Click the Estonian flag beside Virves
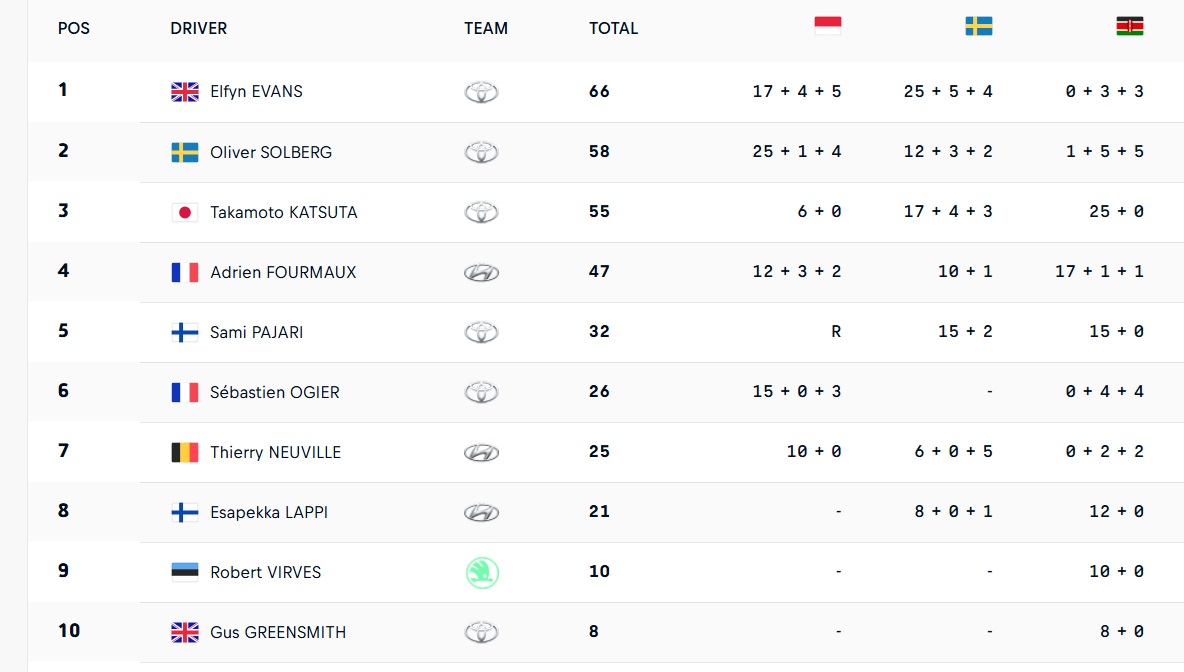Viewport: 1184px width, 672px height. point(185,572)
